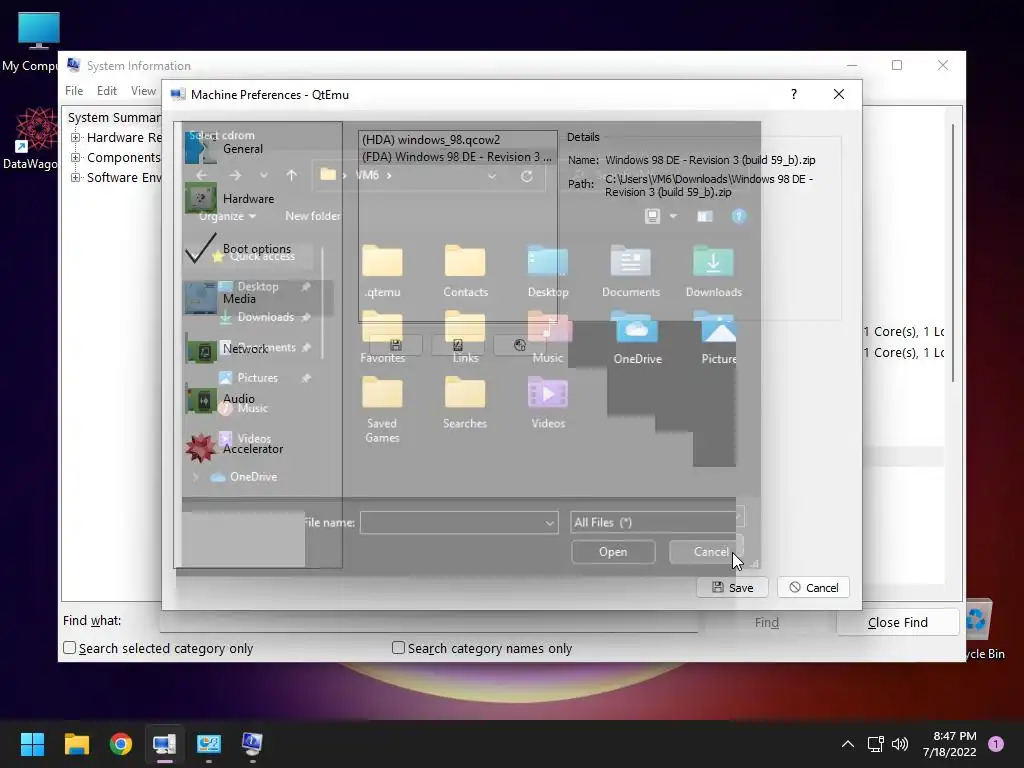Image resolution: width=1024 pixels, height=768 pixels.
Task: Select the Media section icon
Action: click(200, 298)
